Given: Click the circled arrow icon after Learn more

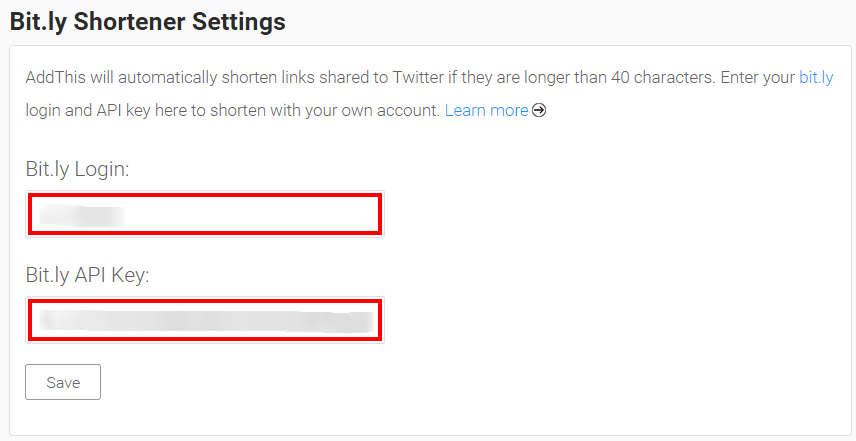Looking at the screenshot, I should (x=539, y=111).
